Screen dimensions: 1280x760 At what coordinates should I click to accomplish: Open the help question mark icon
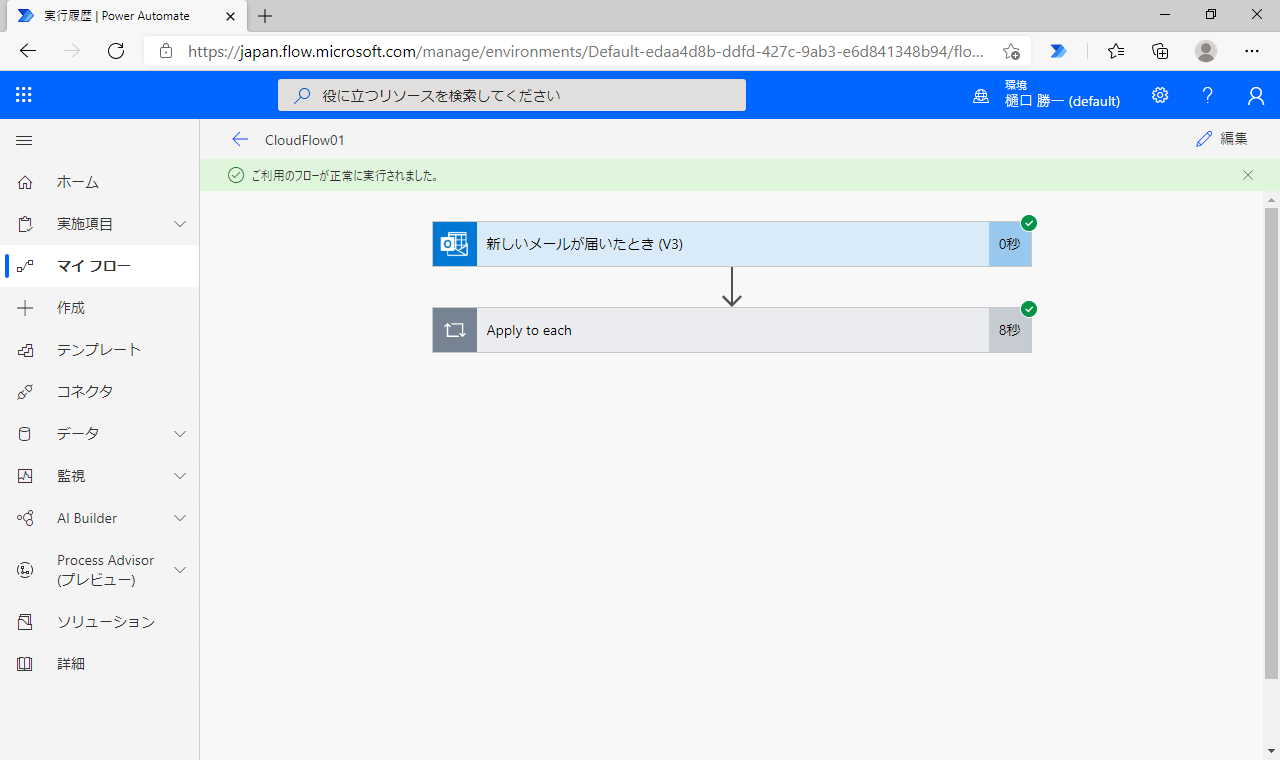[x=1208, y=95]
